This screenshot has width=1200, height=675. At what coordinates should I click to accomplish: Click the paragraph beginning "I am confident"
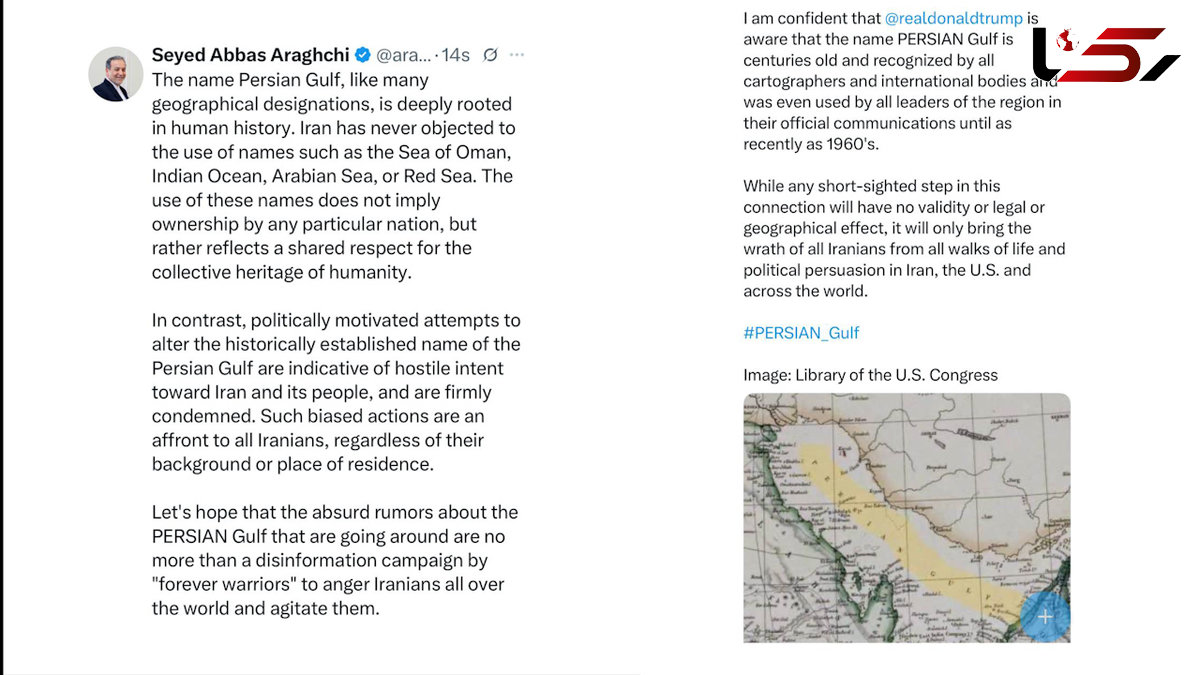point(903,81)
